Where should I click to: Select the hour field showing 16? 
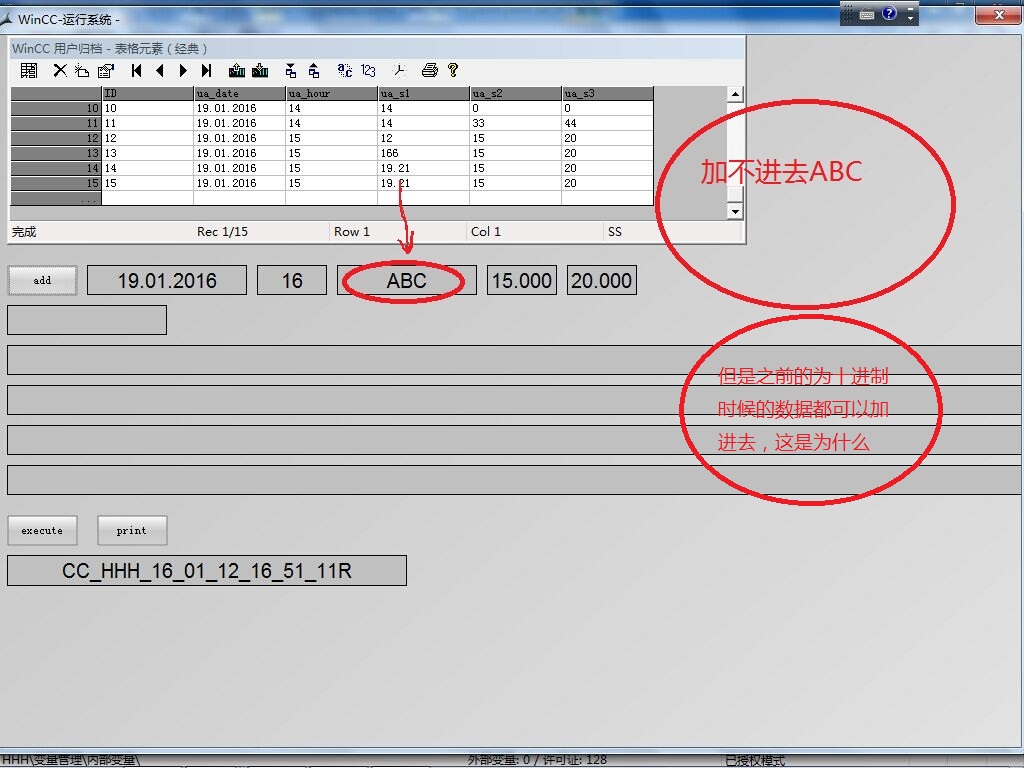click(x=292, y=280)
